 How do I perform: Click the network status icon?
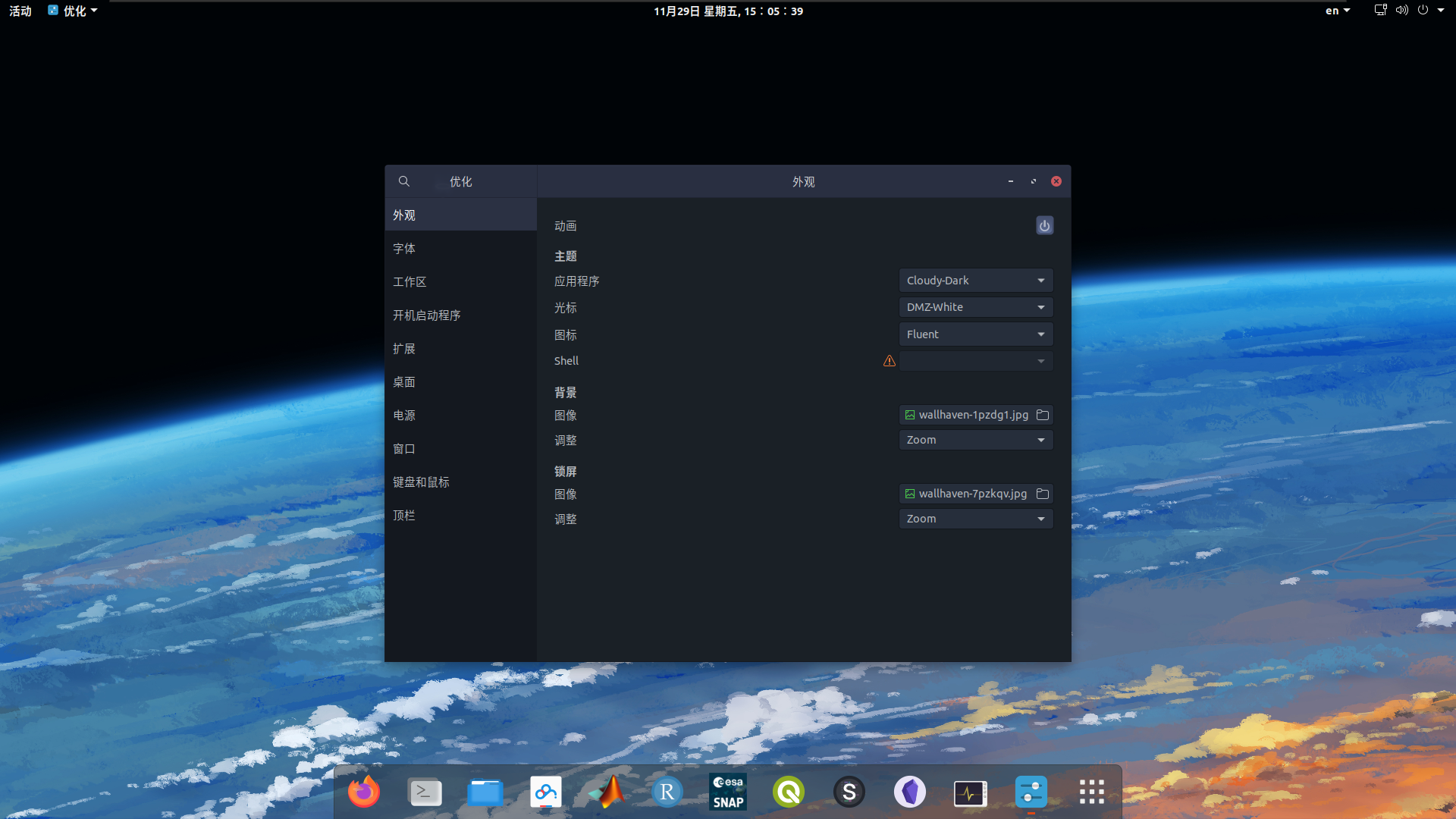click(x=1380, y=11)
